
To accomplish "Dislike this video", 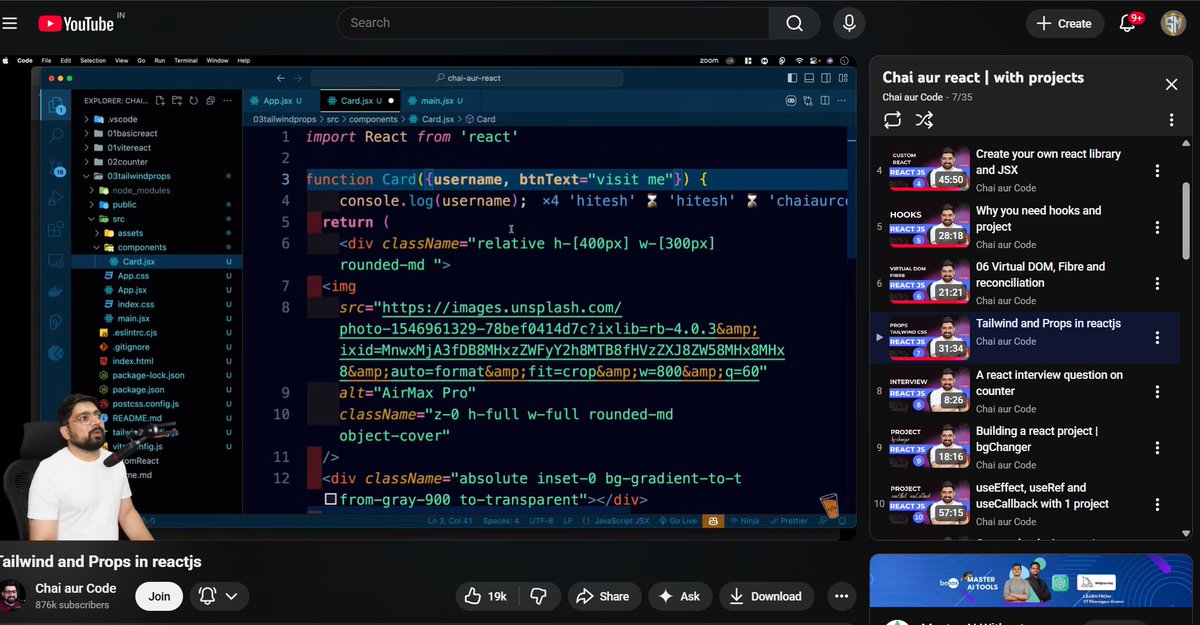I will pos(538,596).
